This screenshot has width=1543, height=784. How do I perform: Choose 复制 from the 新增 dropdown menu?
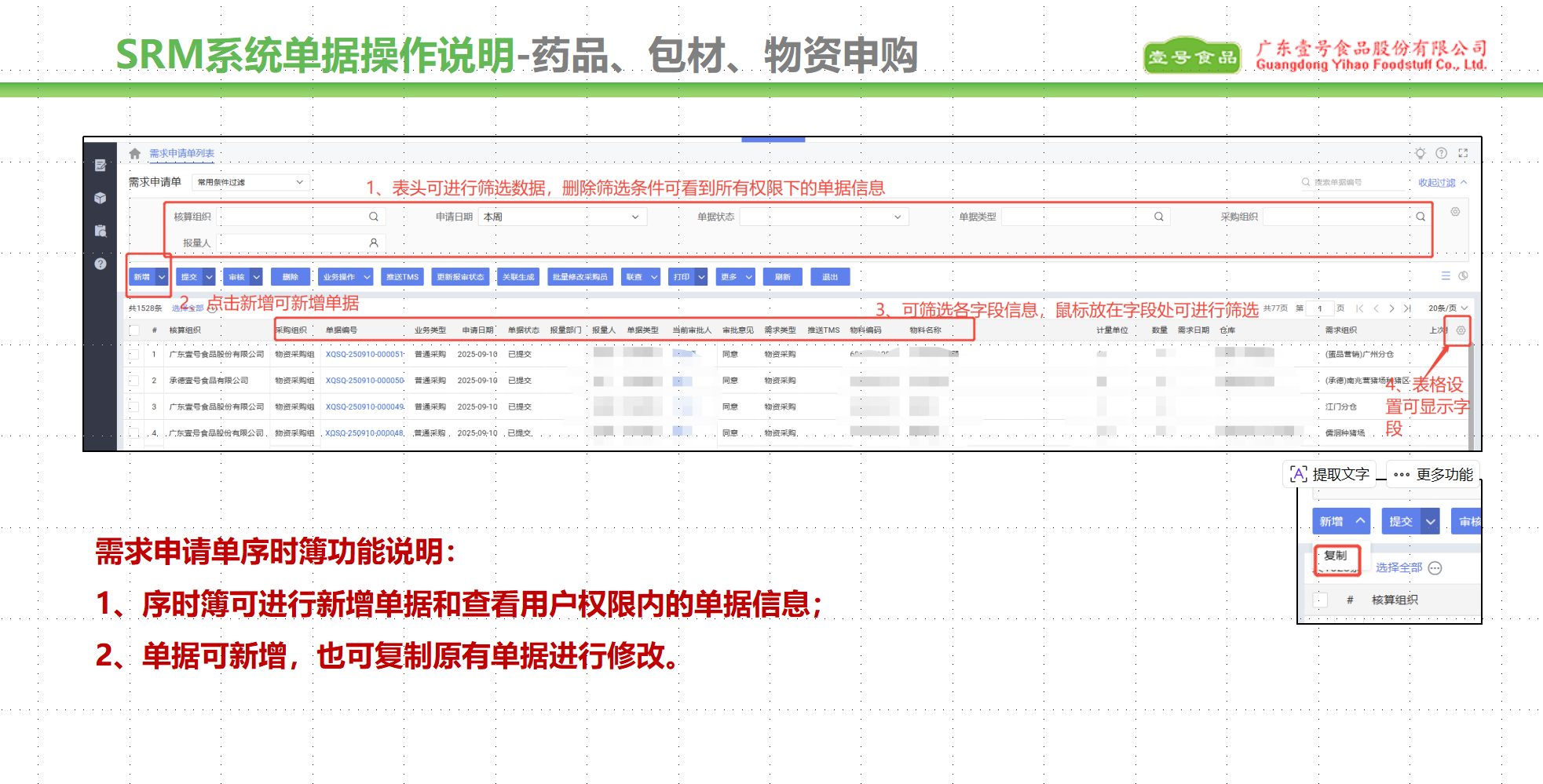[x=1336, y=556]
